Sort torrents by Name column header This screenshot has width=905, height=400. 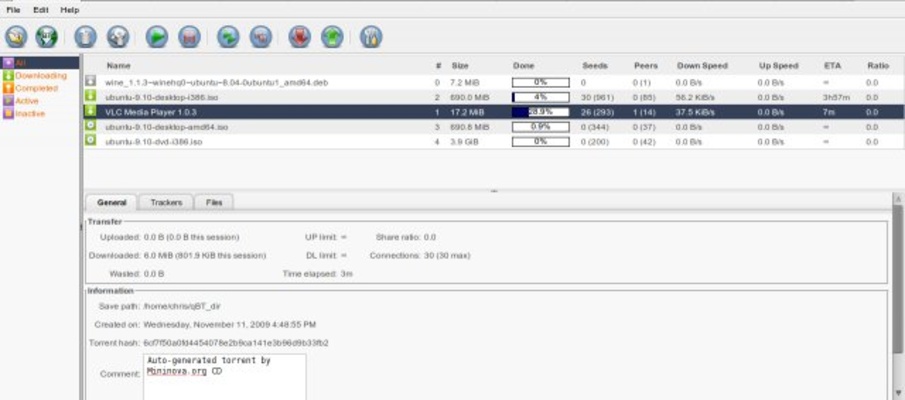point(118,66)
